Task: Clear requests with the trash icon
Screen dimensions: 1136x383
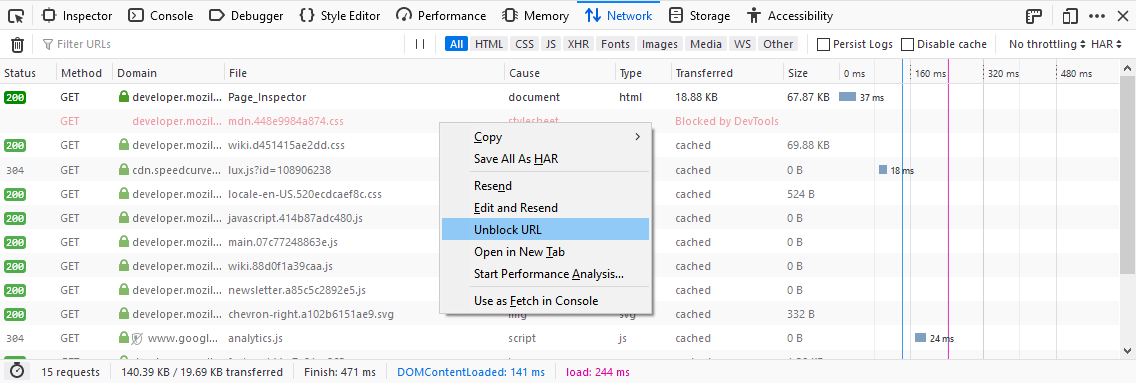Action: click(17, 45)
